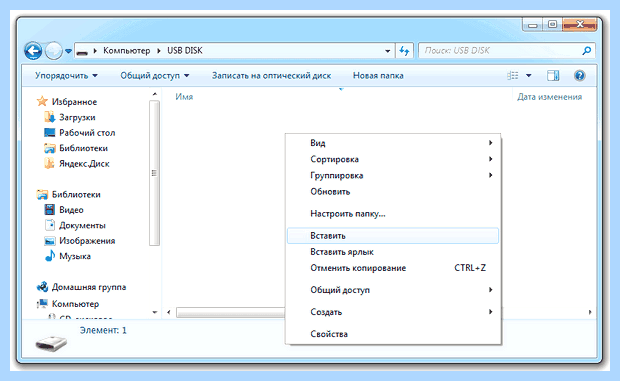Choose Отменить копирование in context menu
Screen dimensions: 620x381
393,268
